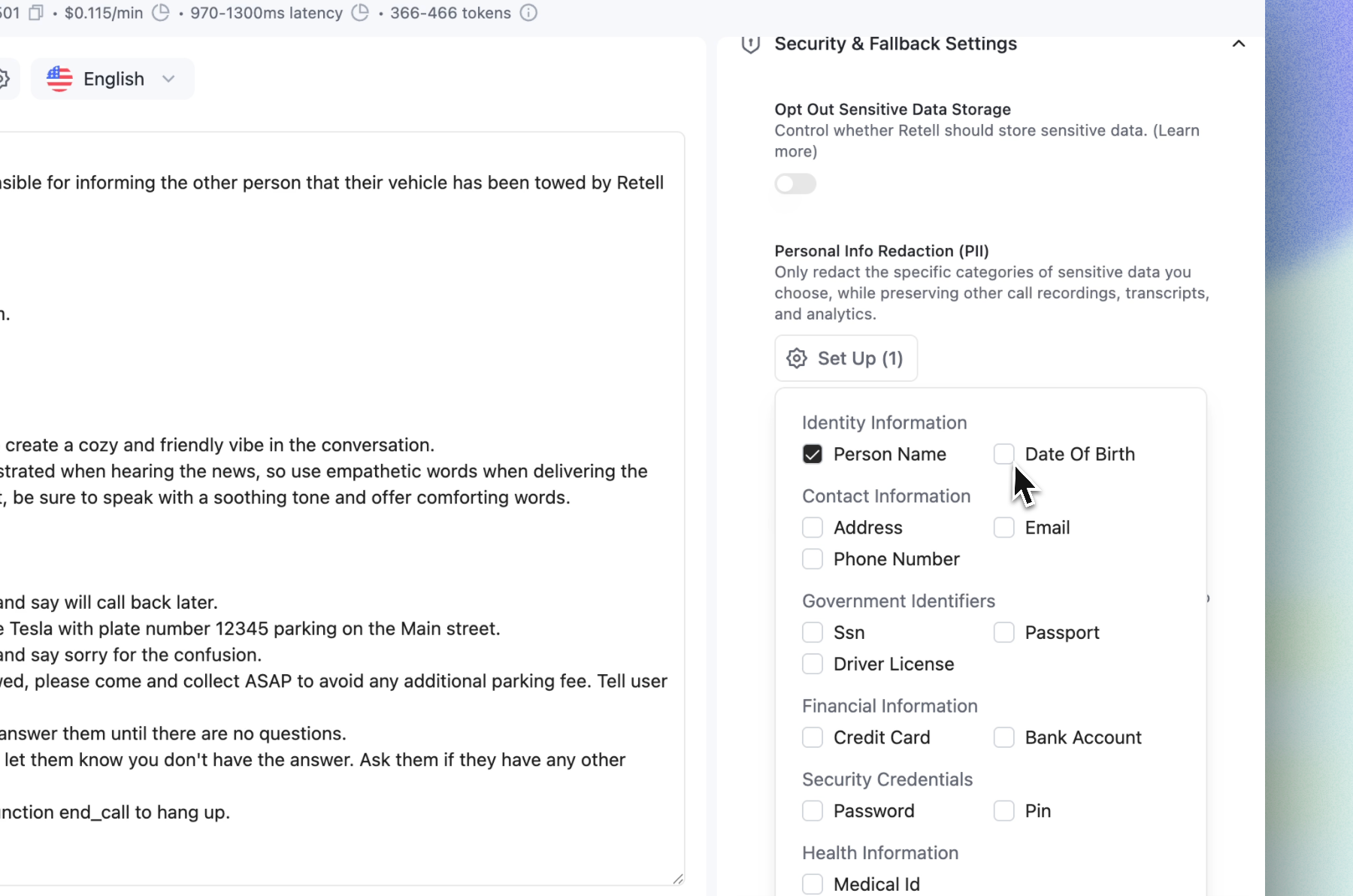Click the Opt Out Sensitive Data Storage title
1353x896 pixels.
click(893, 110)
